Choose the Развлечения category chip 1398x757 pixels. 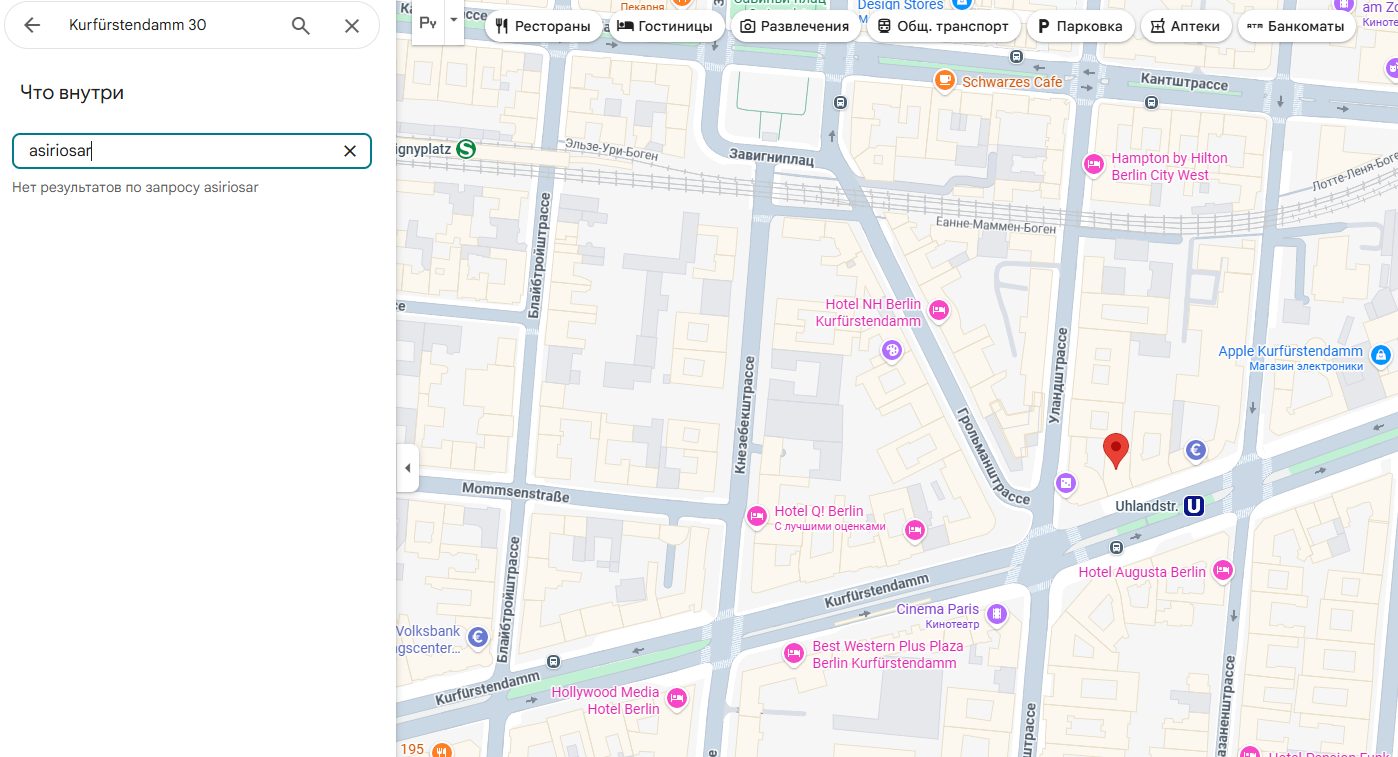pyautogui.click(x=795, y=26)
